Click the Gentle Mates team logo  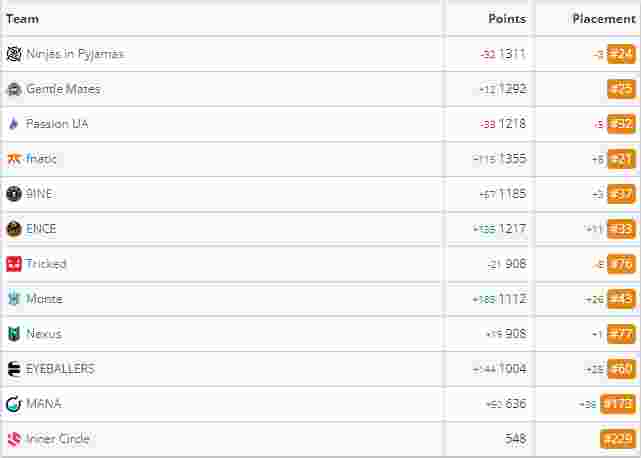(14, 89)
